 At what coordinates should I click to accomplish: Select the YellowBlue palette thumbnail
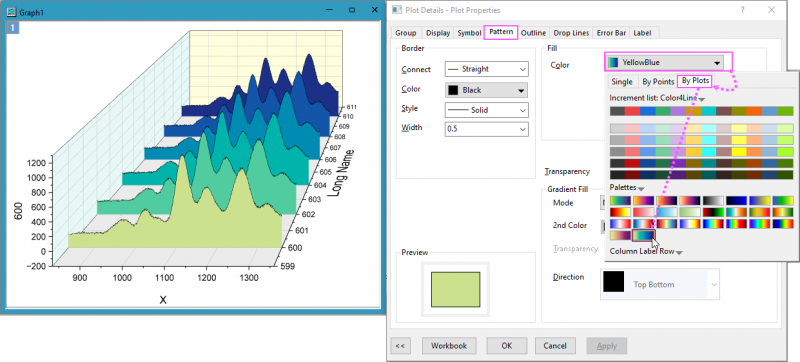[643, 236]
